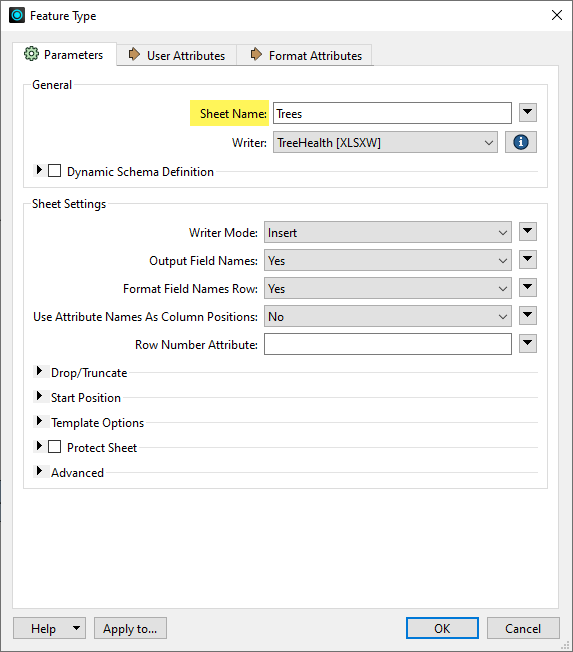Viewport: 573px width, 652px height.
Task: Expand the Advanced section
Action: pos(39,471)
